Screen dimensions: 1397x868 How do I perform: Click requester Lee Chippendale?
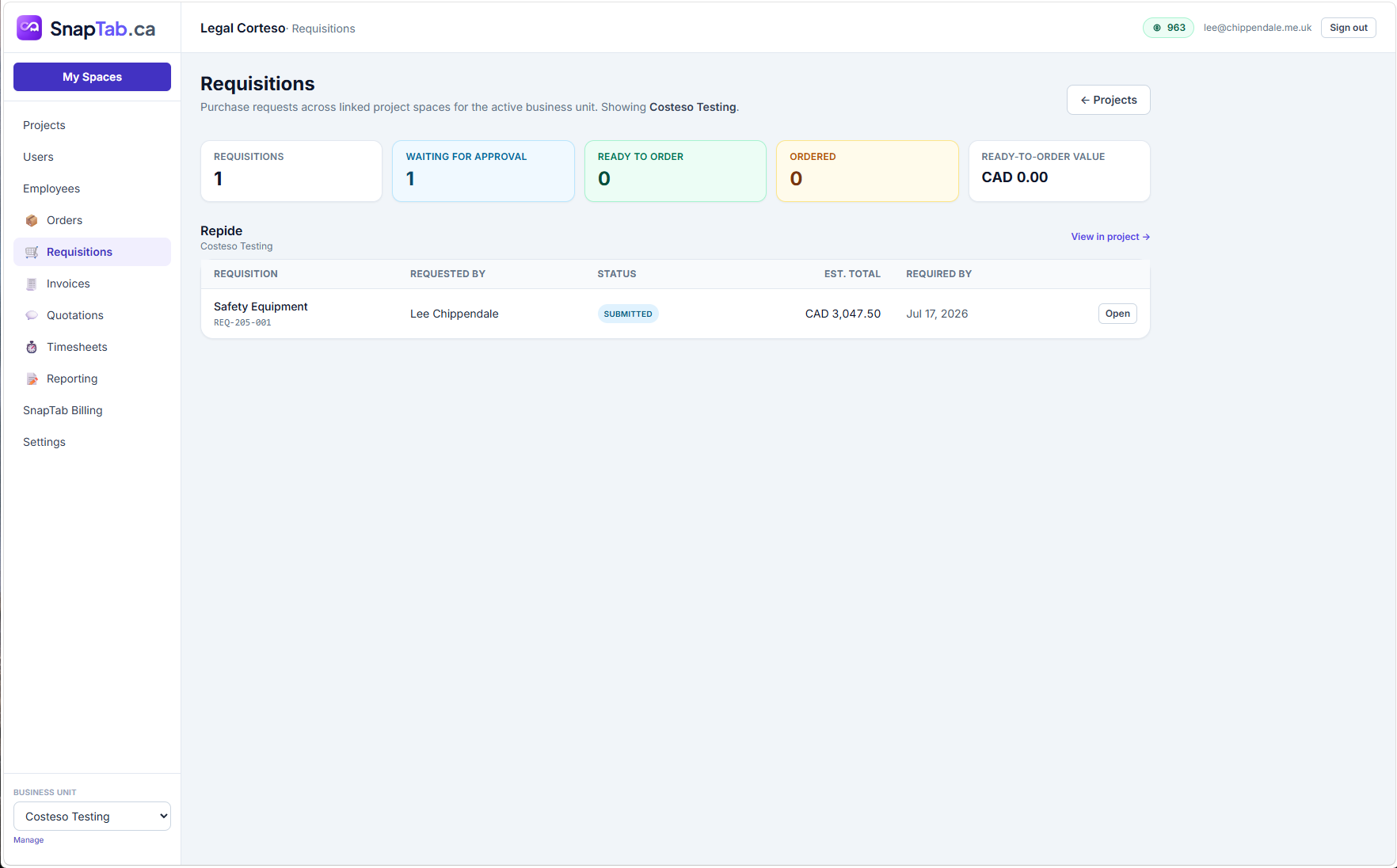coord(455,314)
